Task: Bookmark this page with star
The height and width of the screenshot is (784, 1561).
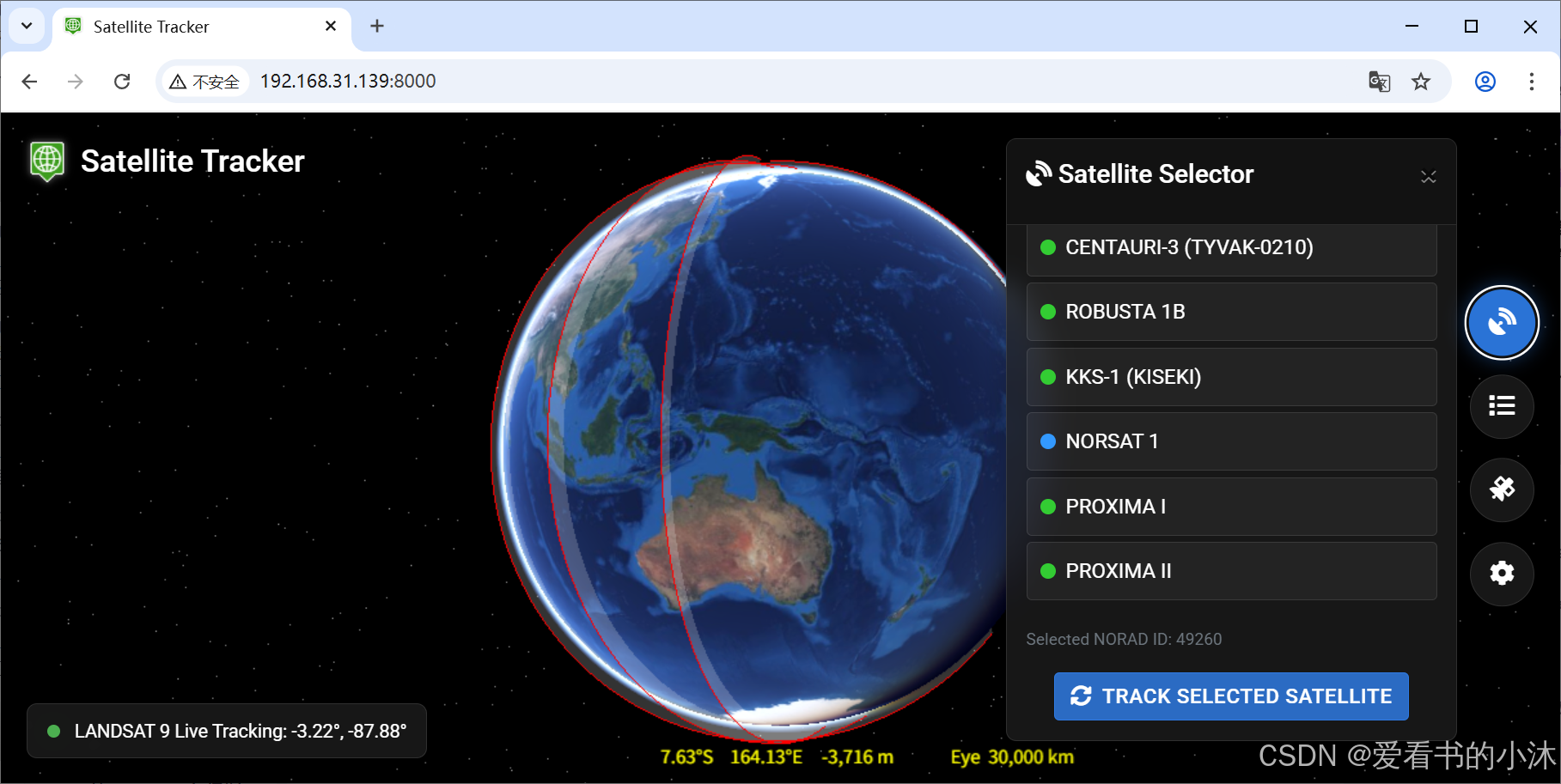Action: [1421, 82]
